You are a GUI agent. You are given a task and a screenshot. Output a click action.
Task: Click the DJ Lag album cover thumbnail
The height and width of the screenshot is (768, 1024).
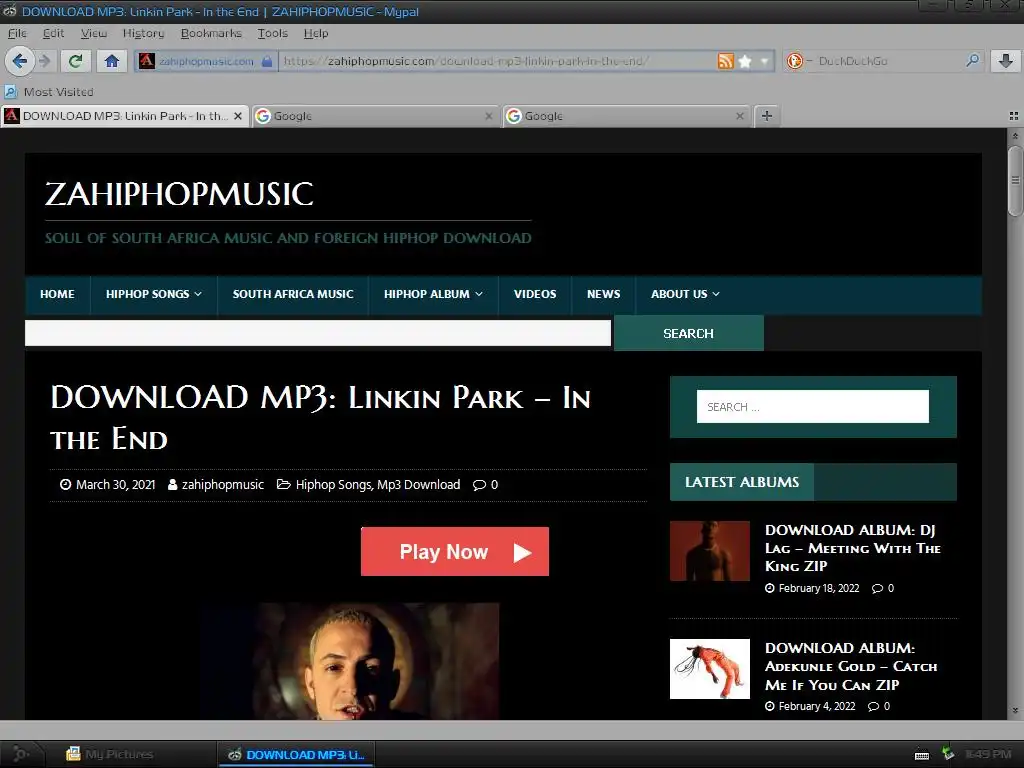click(x=710, y=551)
